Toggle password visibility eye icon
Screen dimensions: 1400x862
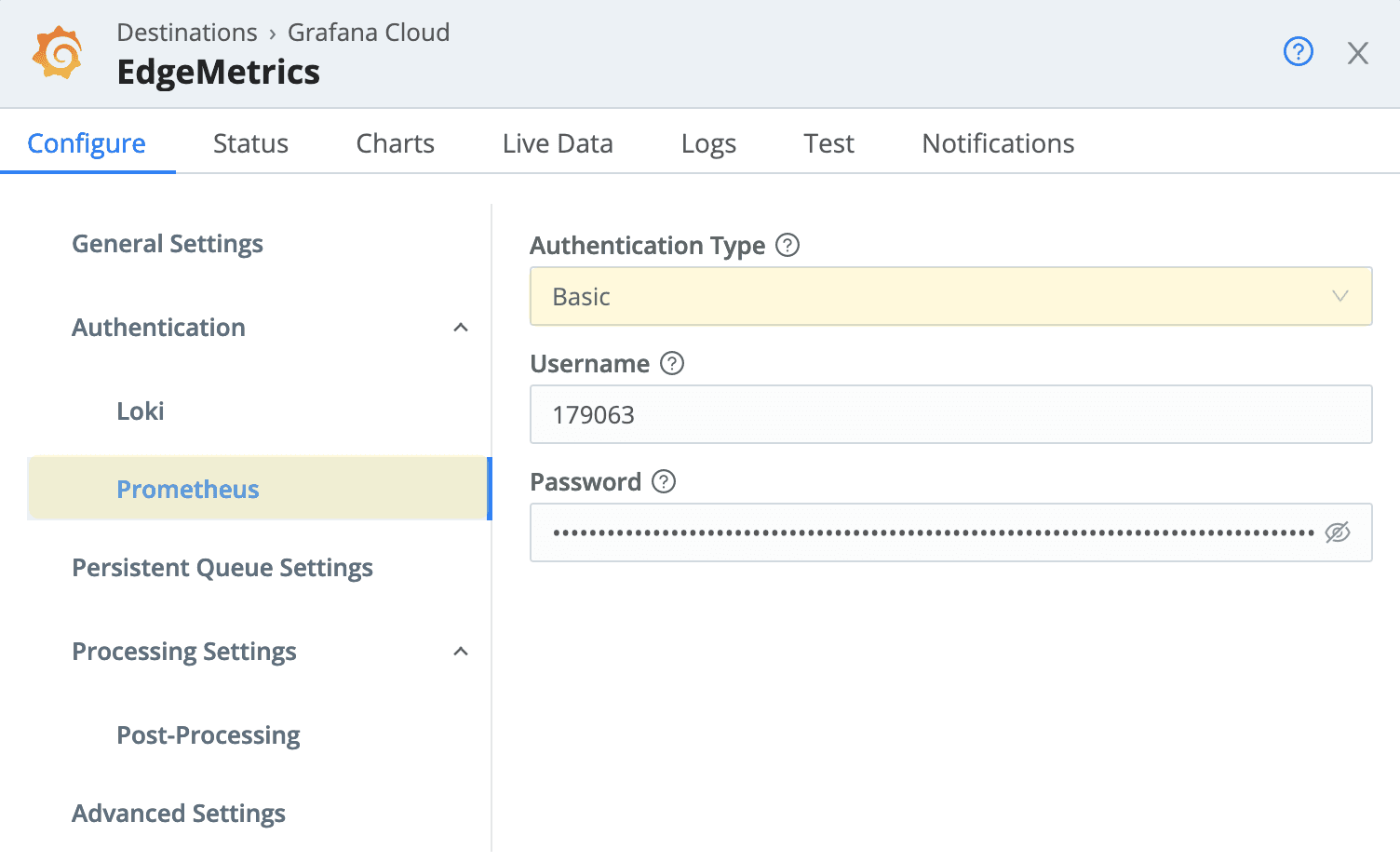1337,532
